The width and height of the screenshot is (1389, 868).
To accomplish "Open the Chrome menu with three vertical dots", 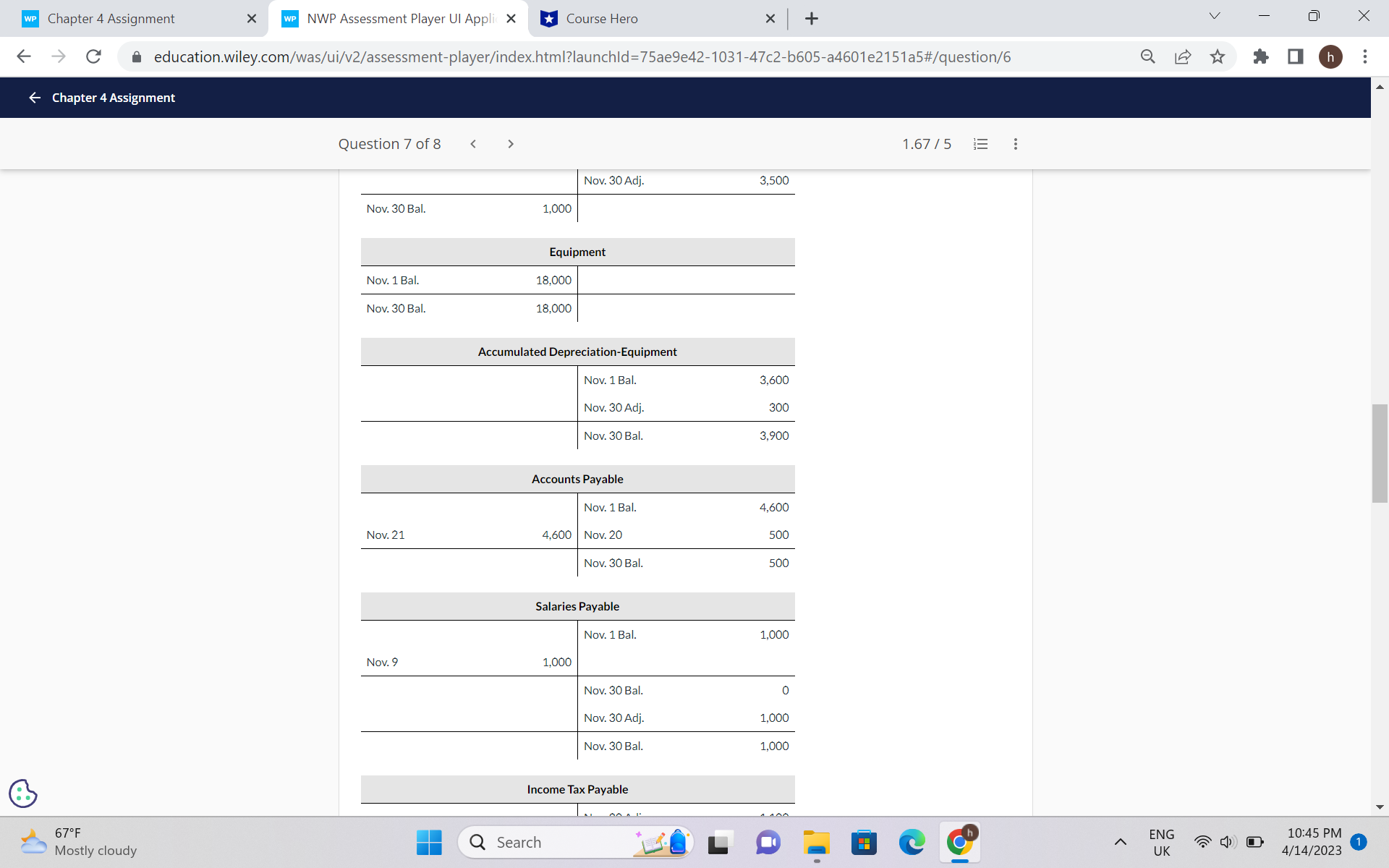I will (x=1366, y=56).
